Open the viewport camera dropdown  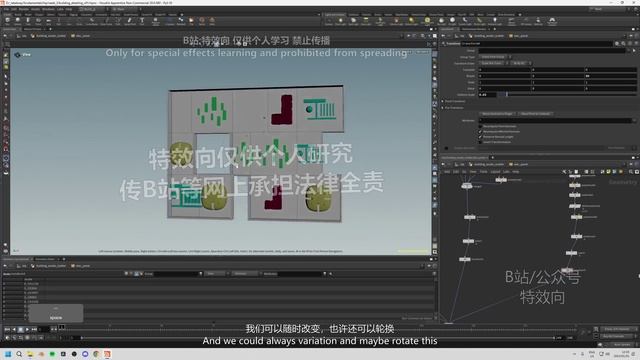[x=422, y=52]
